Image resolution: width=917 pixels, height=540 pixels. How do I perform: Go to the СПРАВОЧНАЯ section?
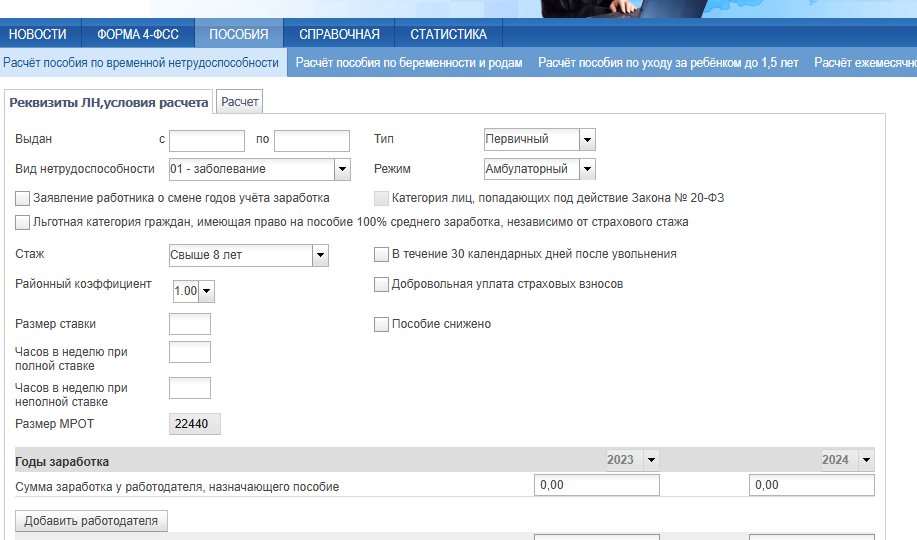coord(339,34)
